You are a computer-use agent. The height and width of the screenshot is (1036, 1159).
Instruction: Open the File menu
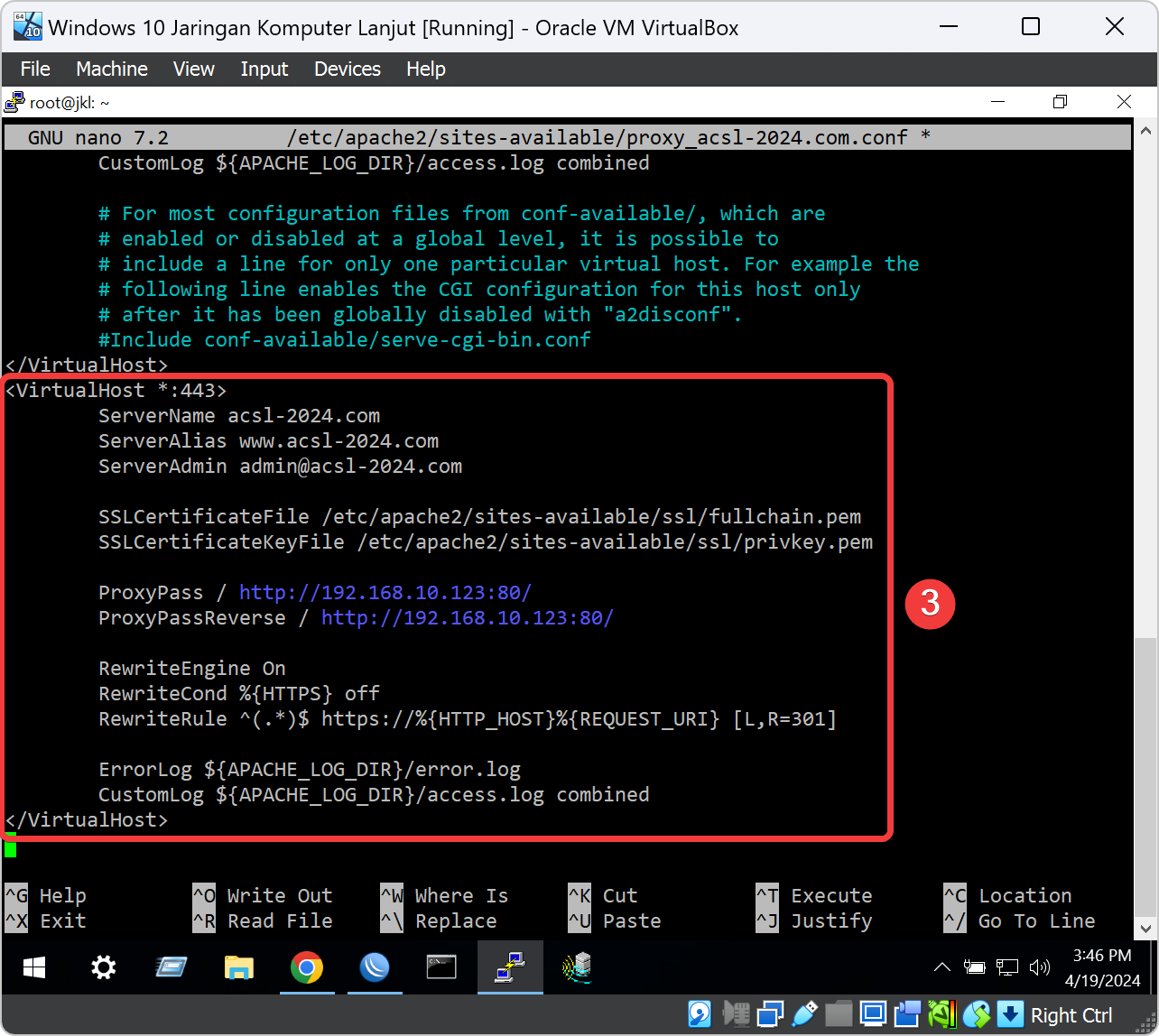pyautogui.click(x=35, y=69)
